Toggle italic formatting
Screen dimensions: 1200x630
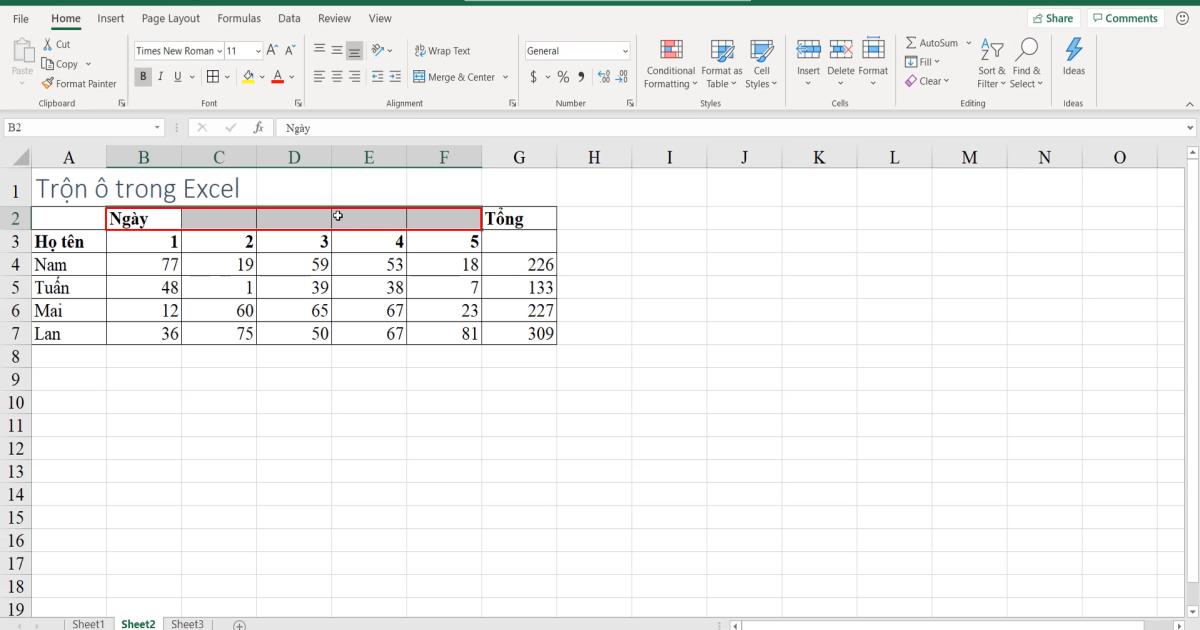159,76
